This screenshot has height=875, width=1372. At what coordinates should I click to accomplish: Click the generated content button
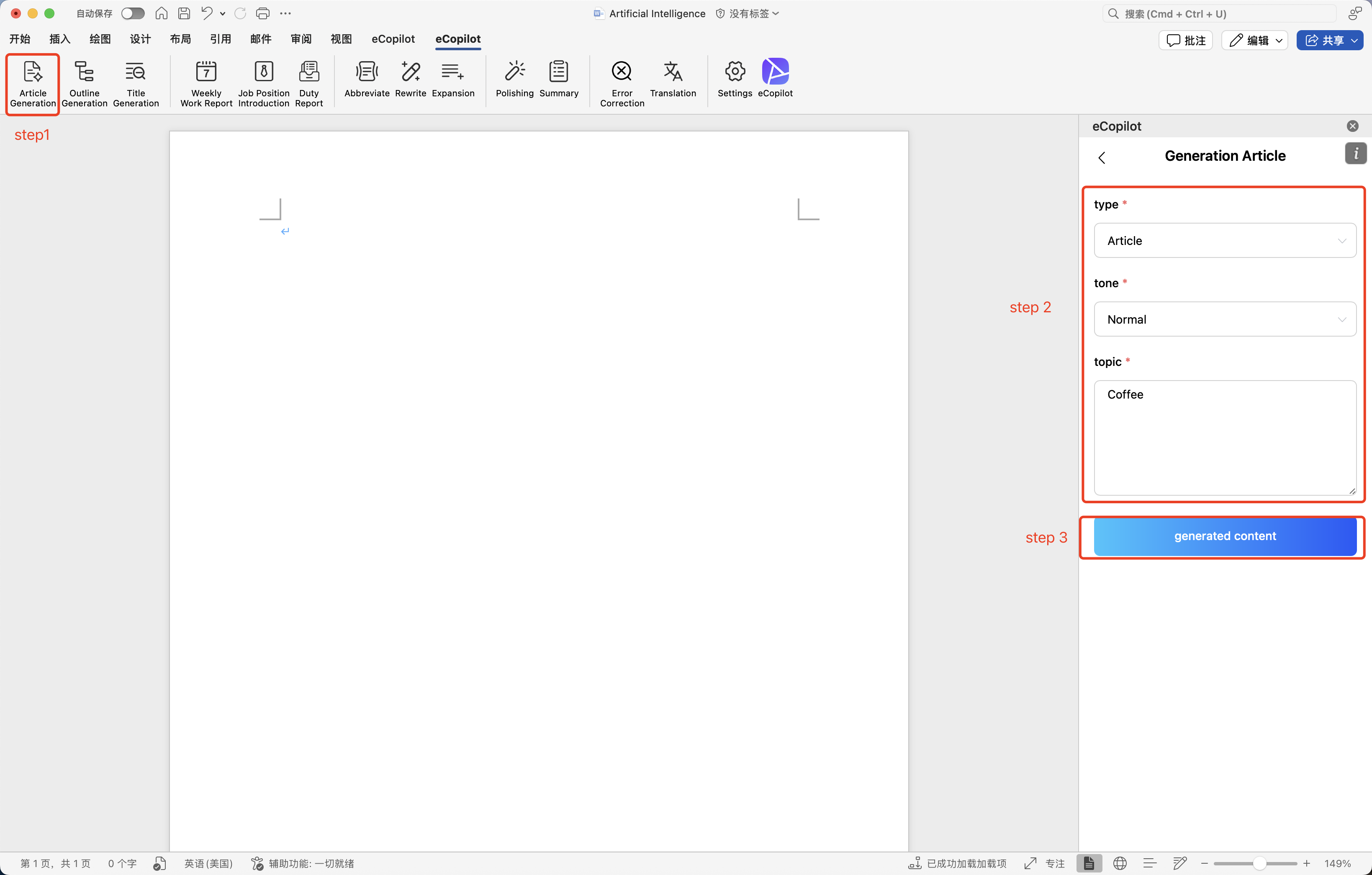[1224, 536]
